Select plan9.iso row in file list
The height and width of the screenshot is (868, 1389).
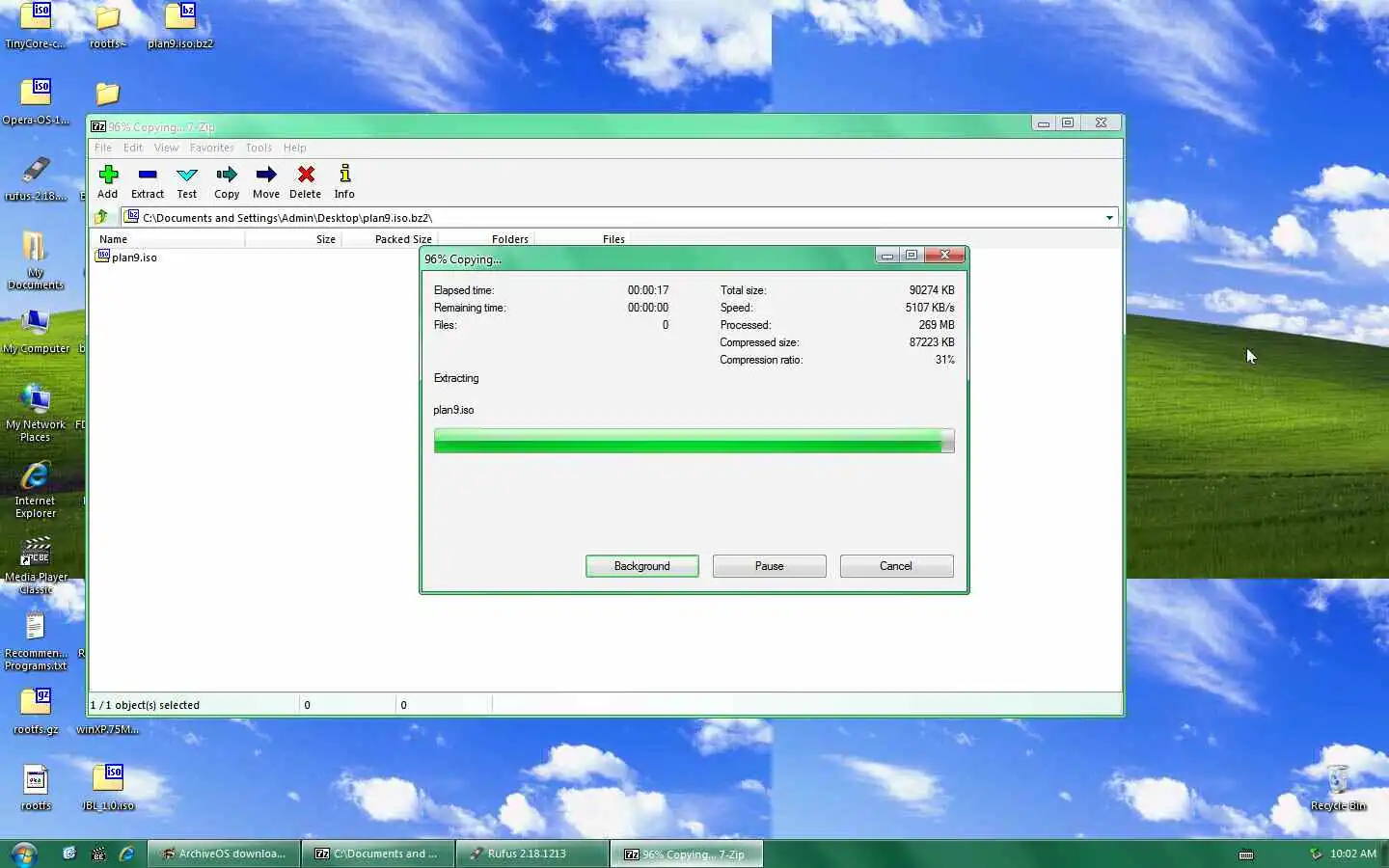click(126, 258)
